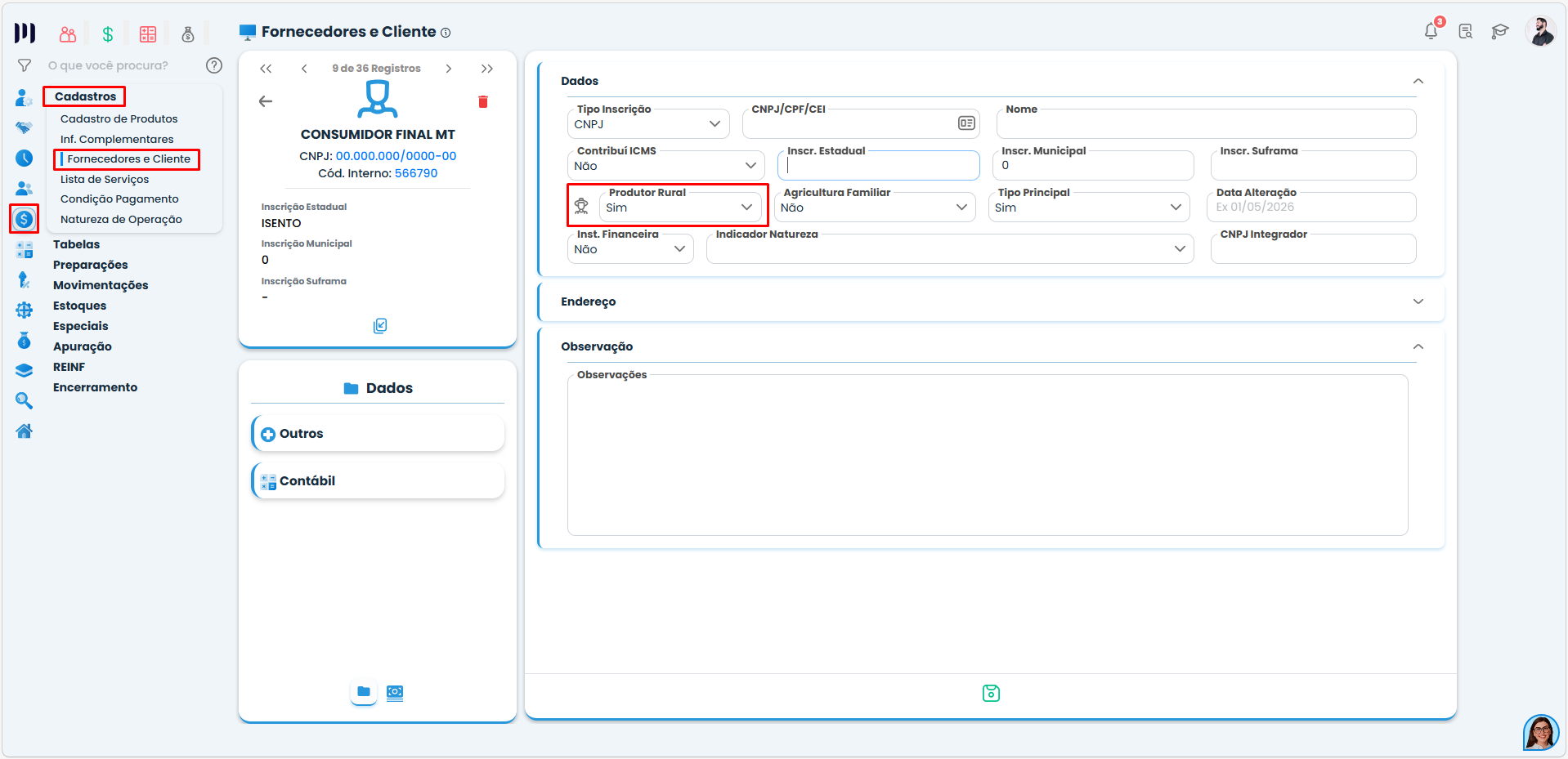
Task: Jump to first record double-left arrows
Action: [x=266, y=69]
